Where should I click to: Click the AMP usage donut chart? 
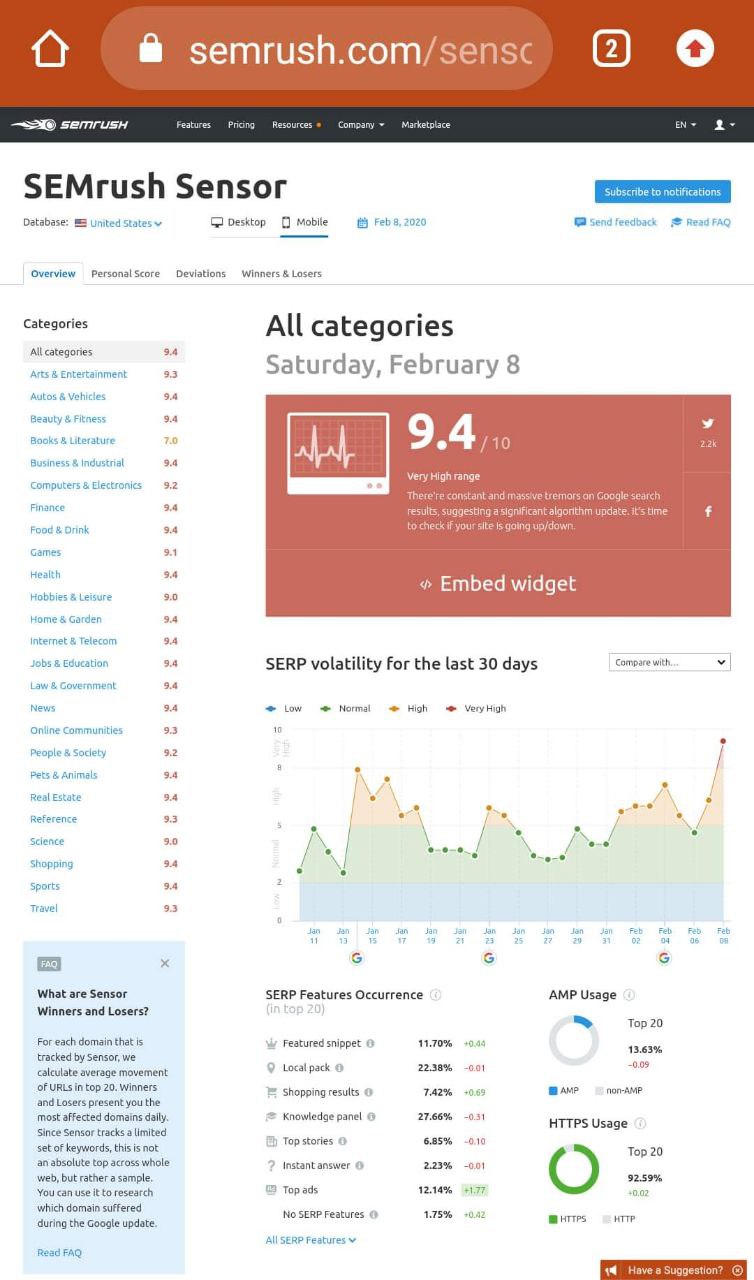coord(574,1041)
